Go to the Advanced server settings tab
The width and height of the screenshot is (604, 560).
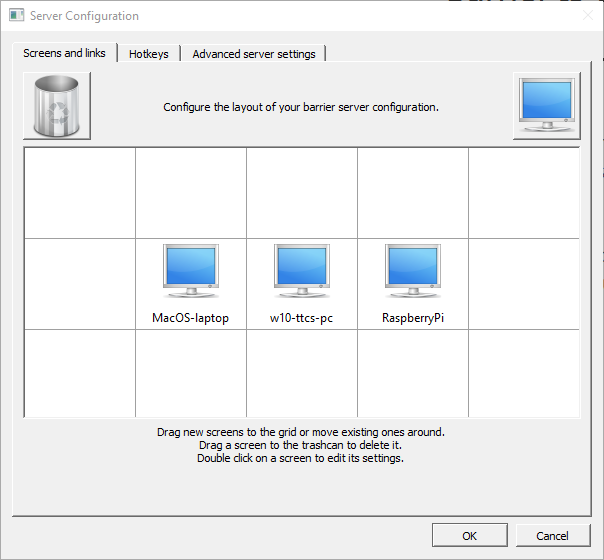(x=254, y=54)
